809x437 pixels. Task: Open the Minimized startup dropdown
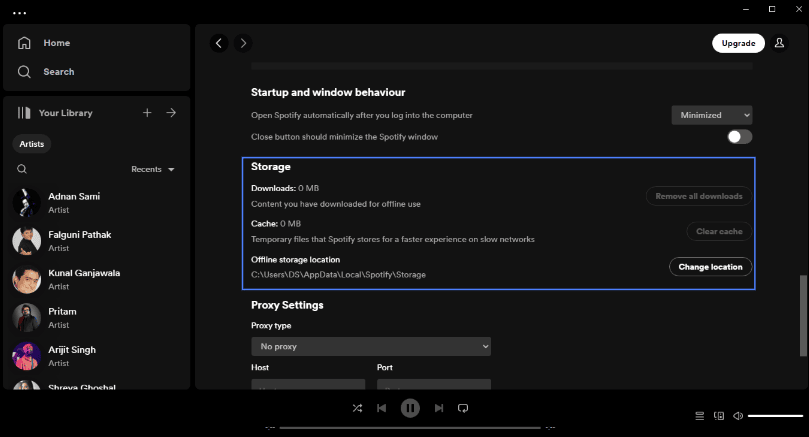(711, 115)
